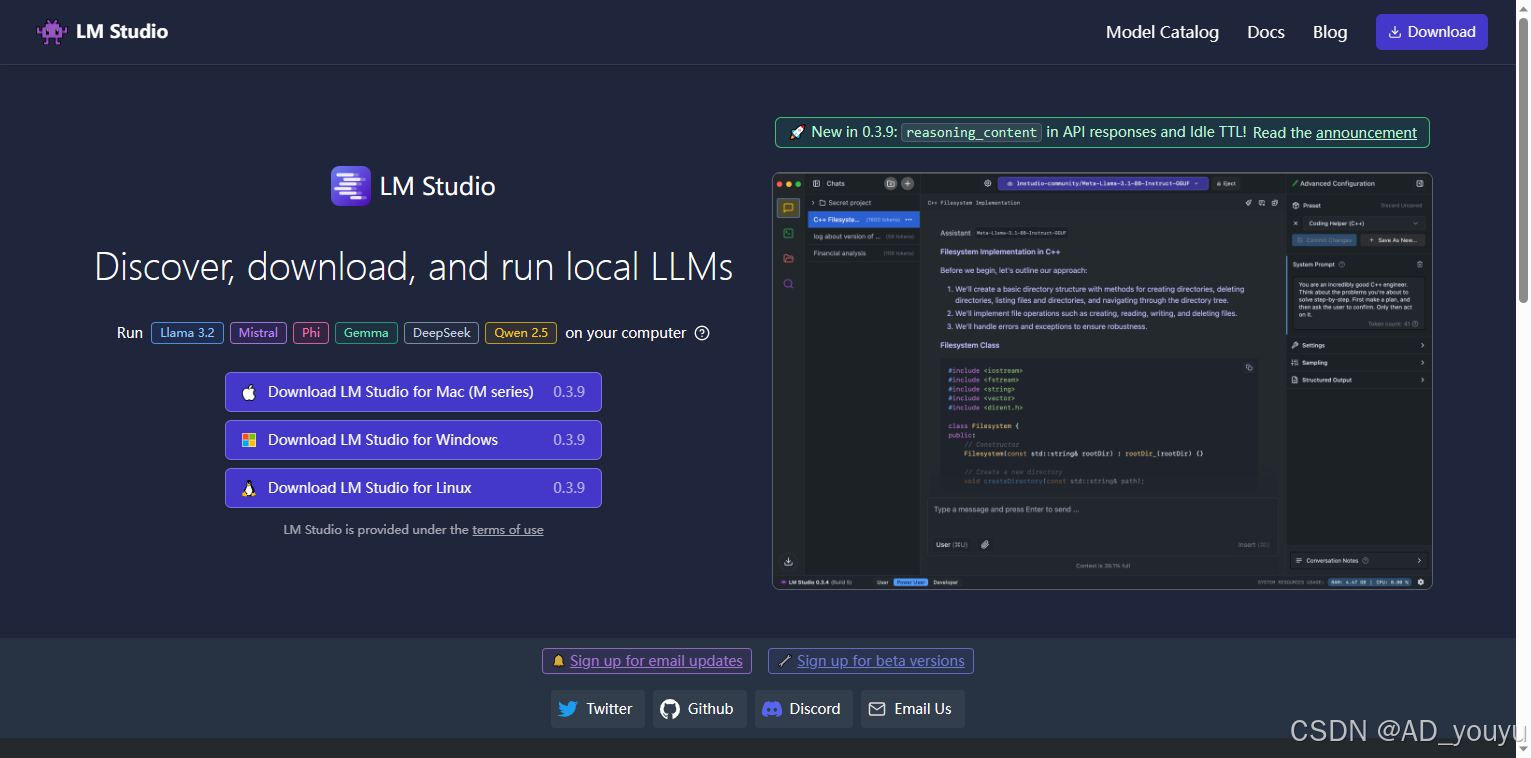
Task: Click the settings gear in preview status bar
Action: point(1420,582)
